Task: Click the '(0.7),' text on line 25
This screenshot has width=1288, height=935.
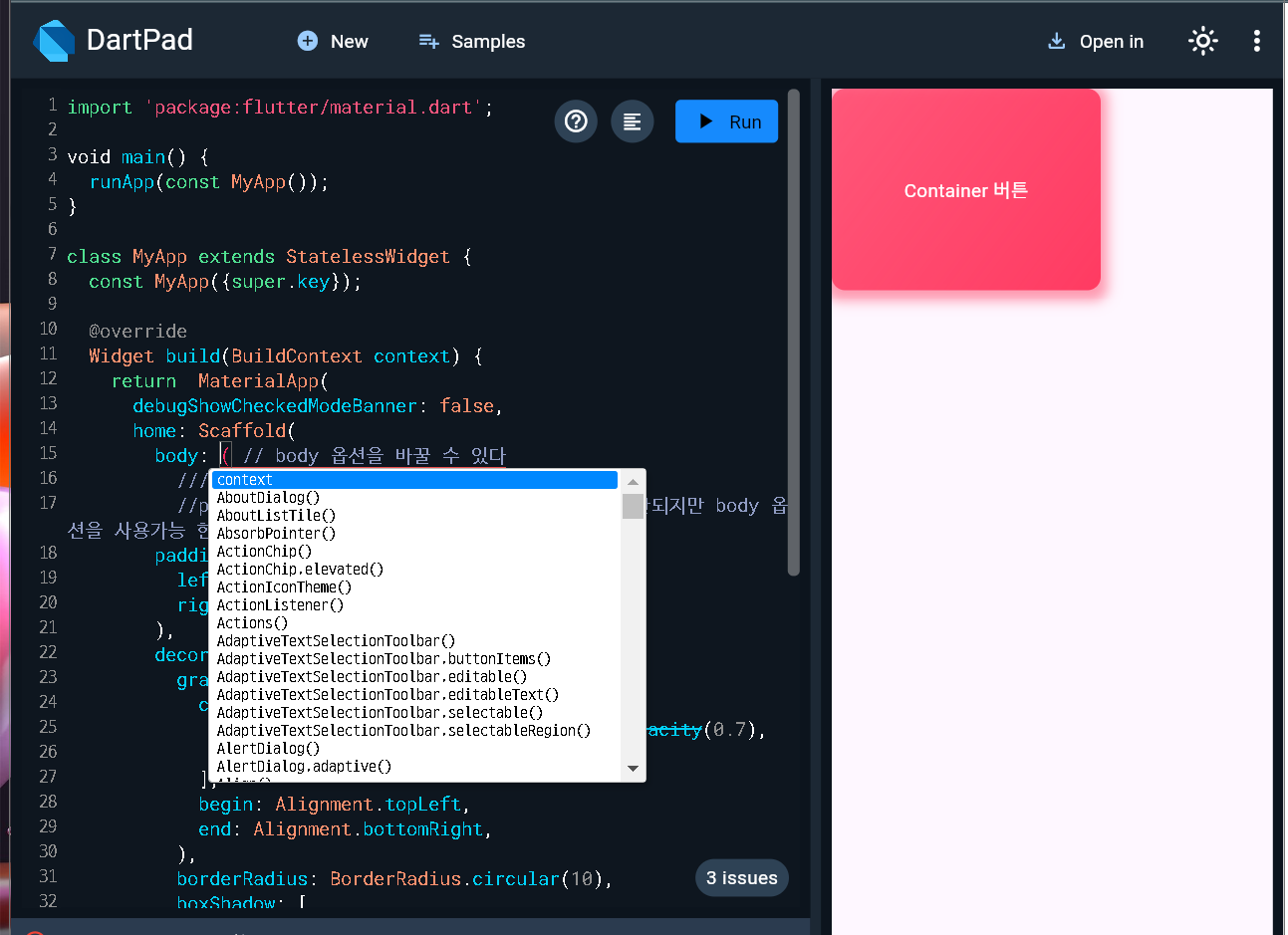Action: pos(735,730)
